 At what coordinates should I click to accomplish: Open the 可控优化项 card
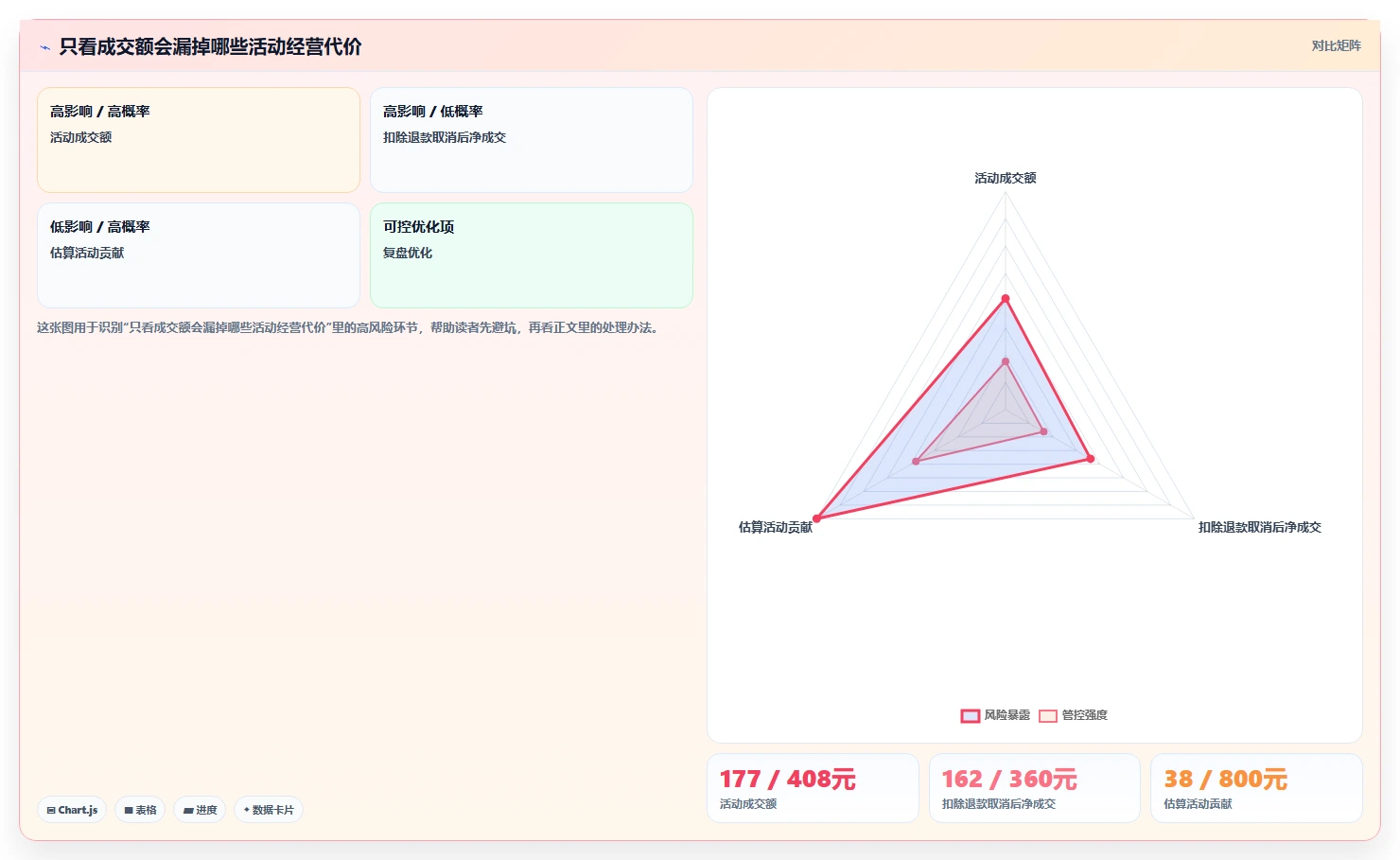(532, 255)
